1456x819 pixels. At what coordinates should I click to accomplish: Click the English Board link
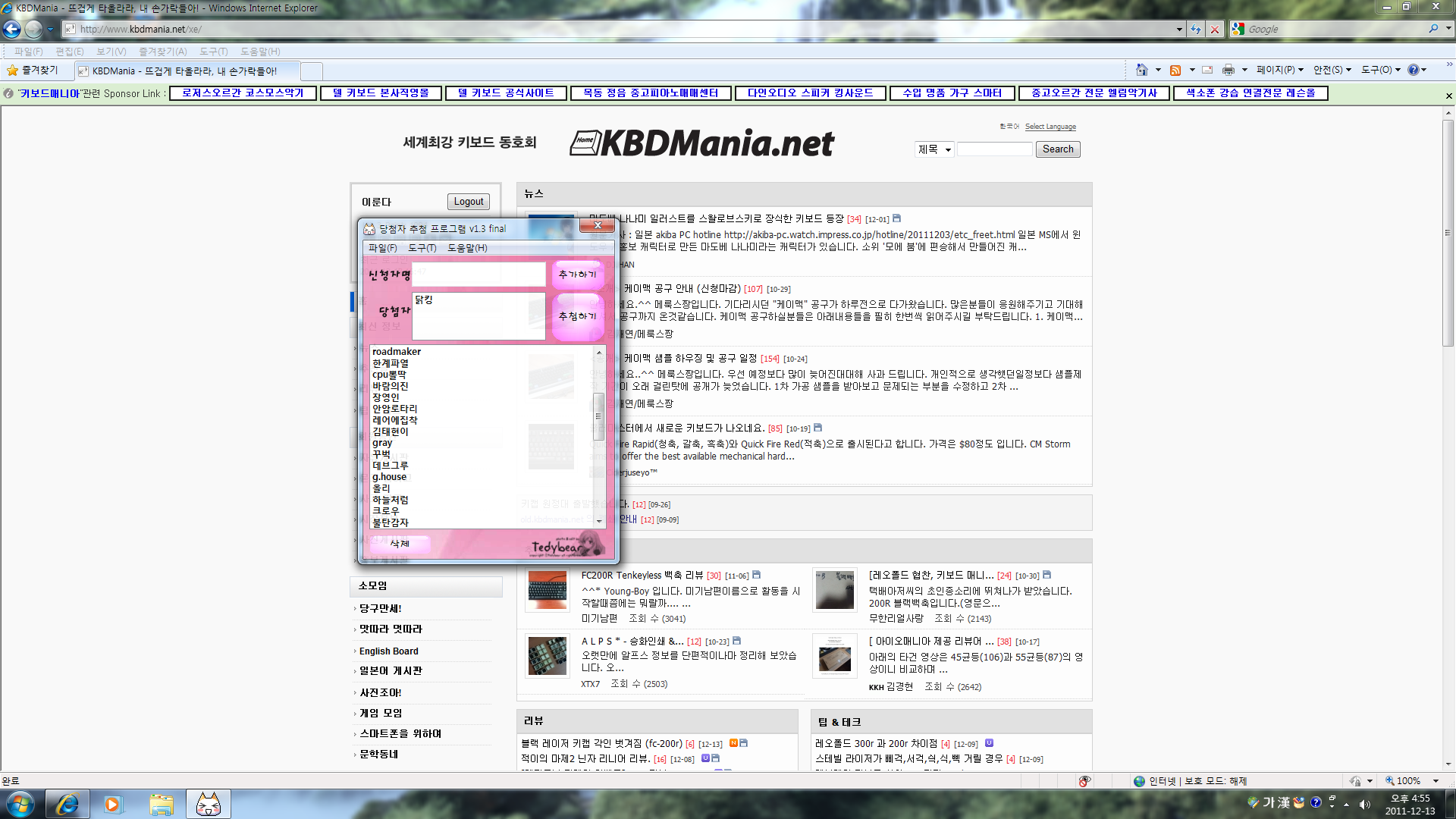point(388,651)
